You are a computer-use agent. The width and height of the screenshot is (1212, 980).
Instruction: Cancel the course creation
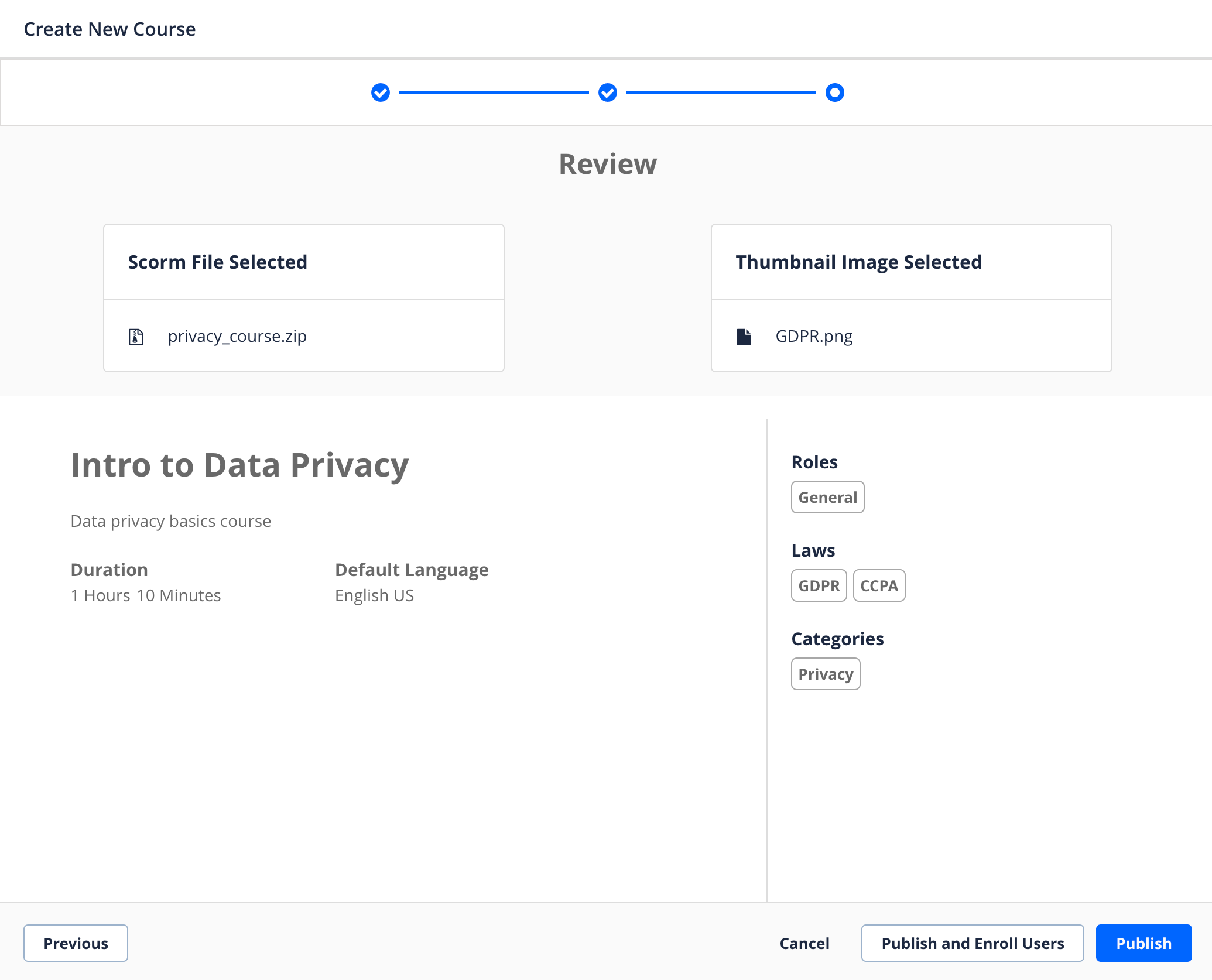coord(804,943)
